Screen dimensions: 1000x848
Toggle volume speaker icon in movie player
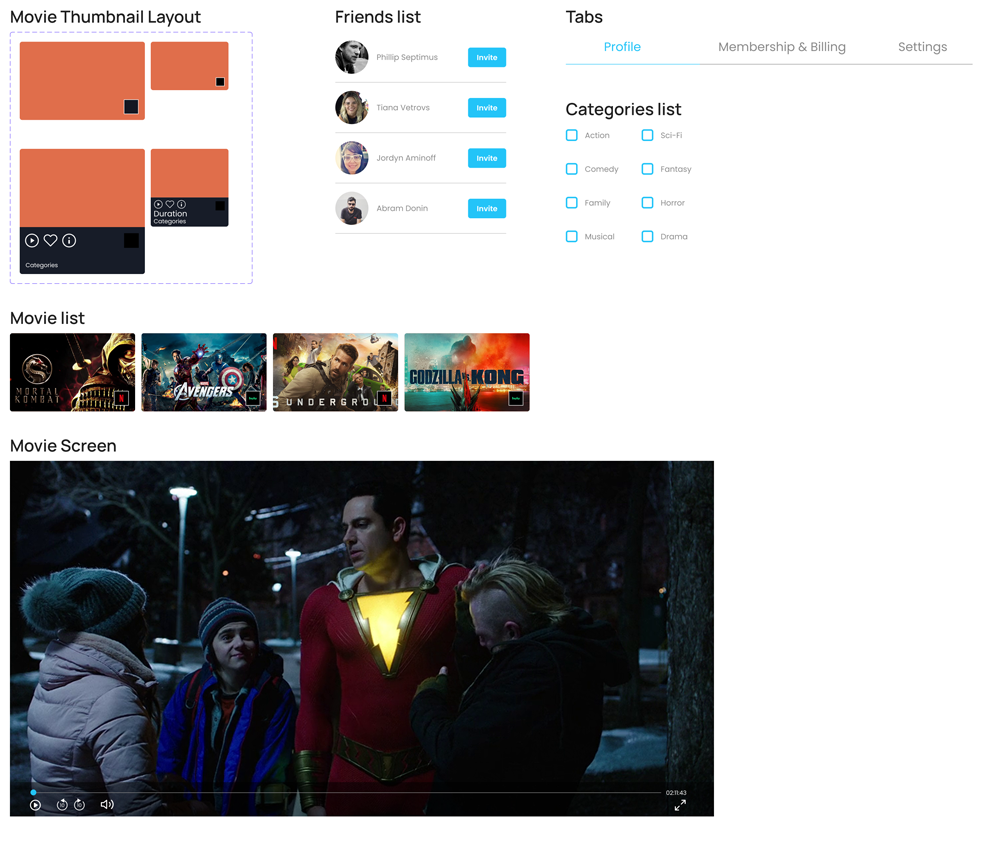[x=107, y=805]
